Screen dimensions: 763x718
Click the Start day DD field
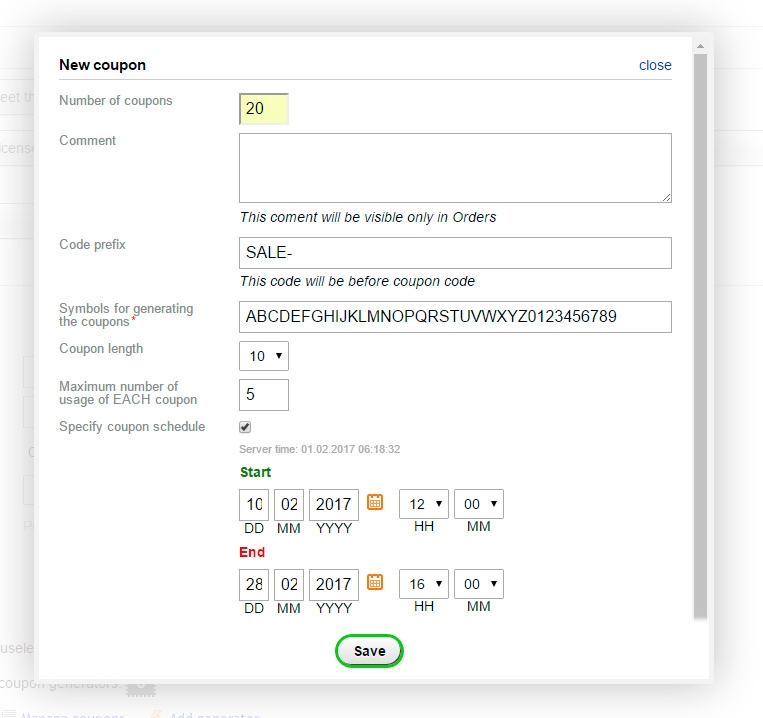coord(254,504)
